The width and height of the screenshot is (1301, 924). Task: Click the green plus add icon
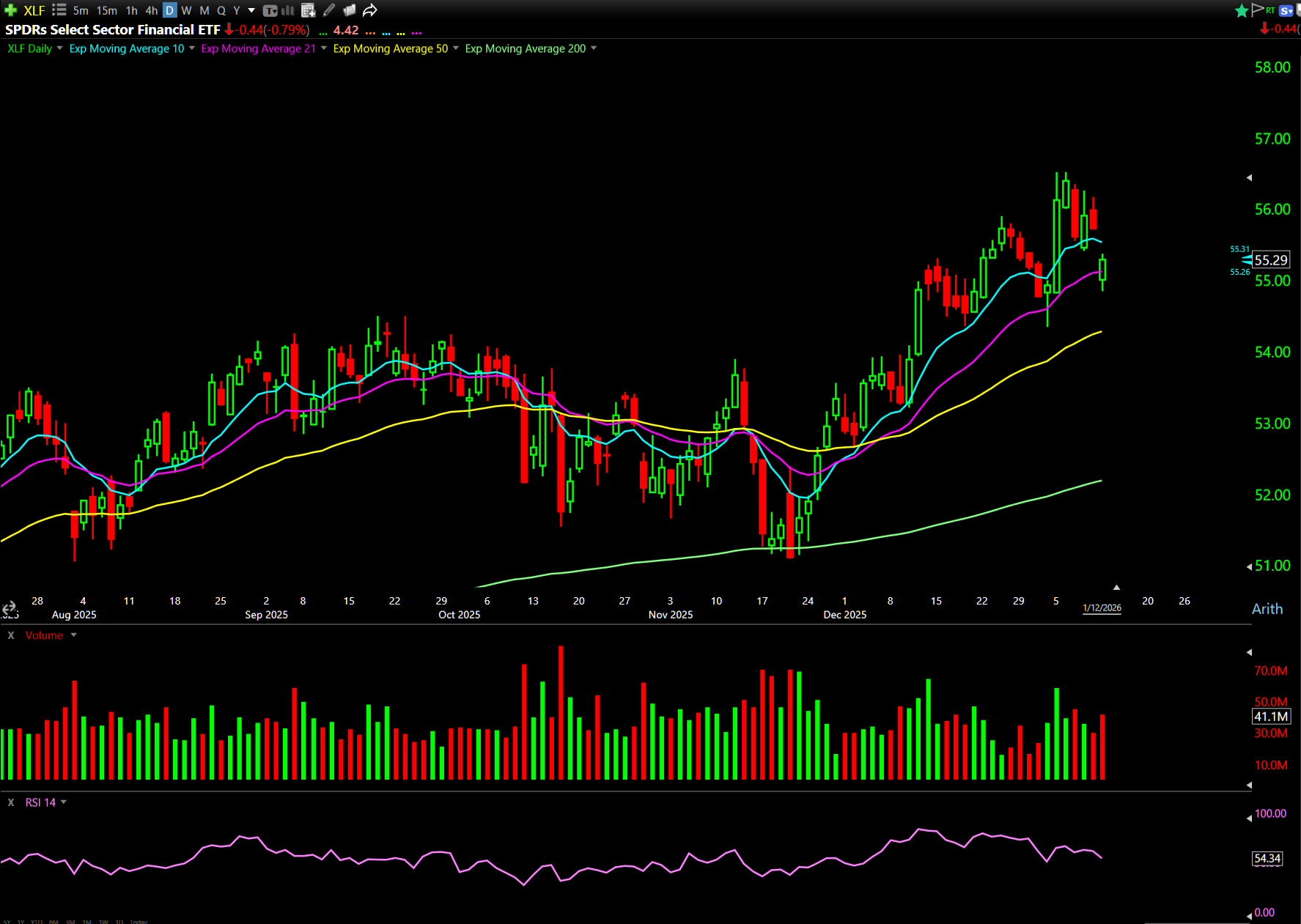click(10, 10)
